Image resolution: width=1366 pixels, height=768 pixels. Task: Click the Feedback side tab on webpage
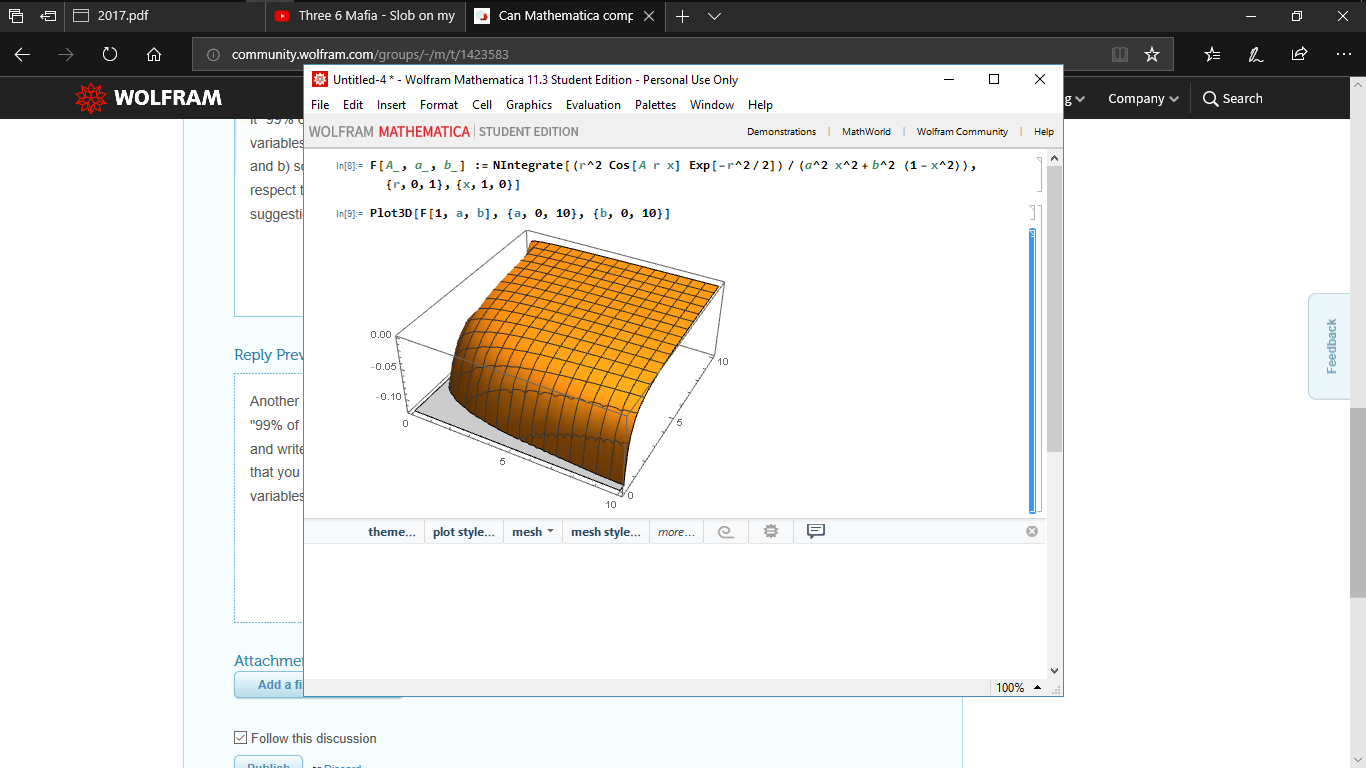1330,346
